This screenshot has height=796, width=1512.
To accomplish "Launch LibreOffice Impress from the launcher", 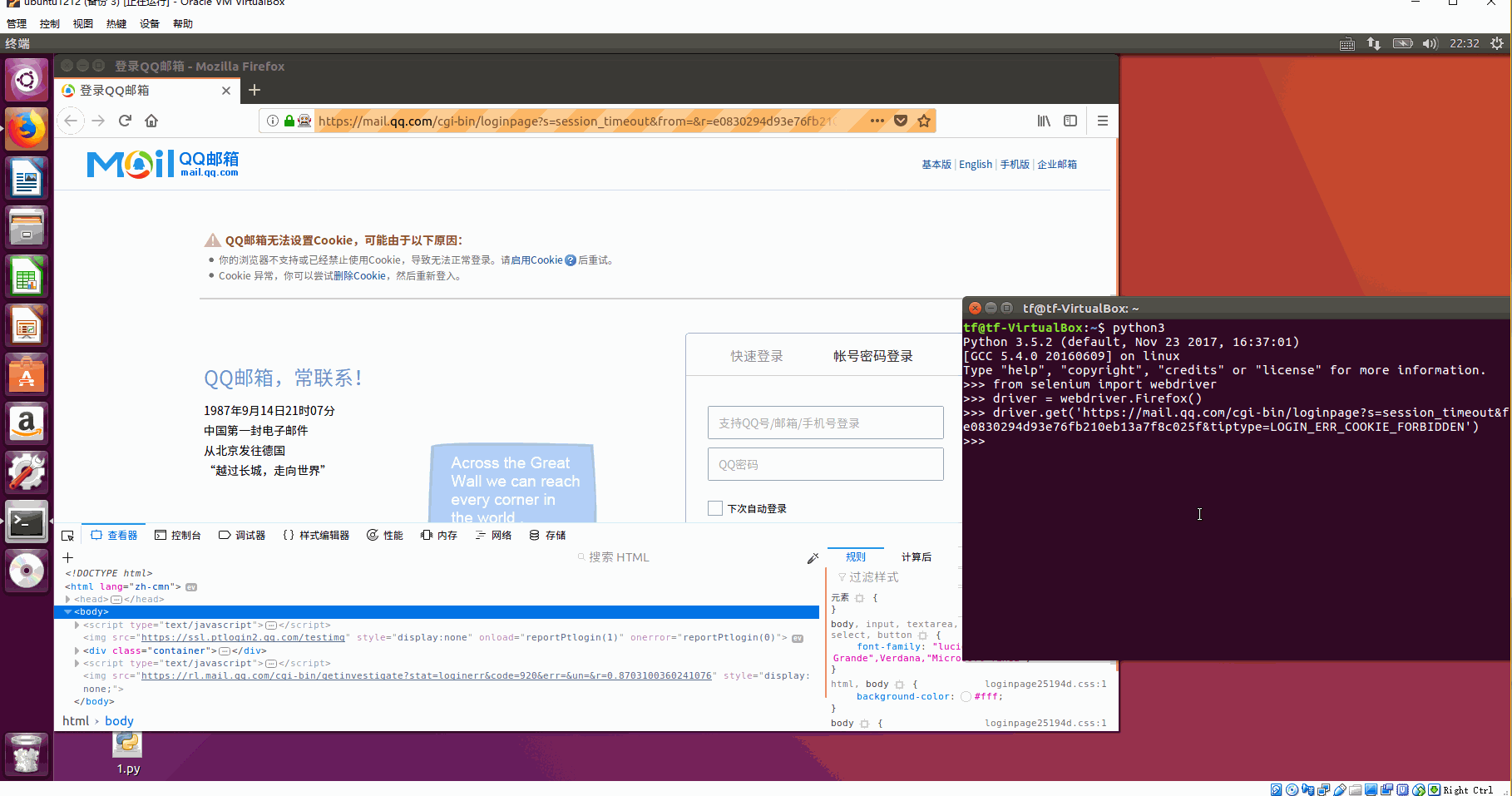I will point(27,326).
